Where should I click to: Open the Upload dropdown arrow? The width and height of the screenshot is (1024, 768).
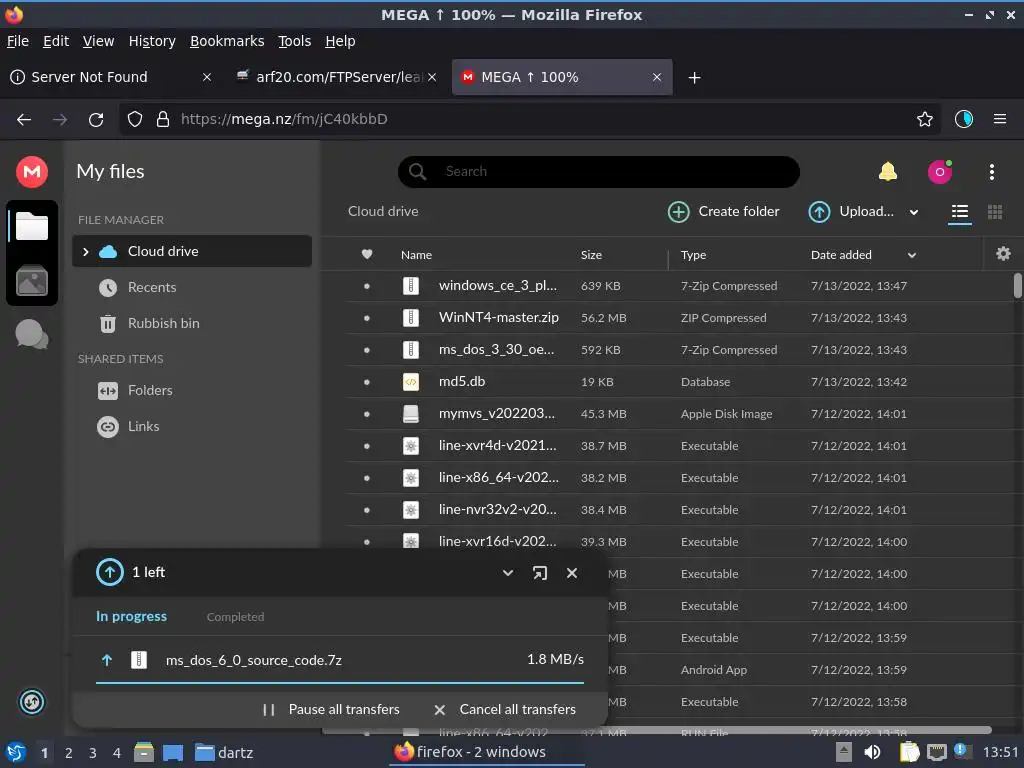point(914,212)
